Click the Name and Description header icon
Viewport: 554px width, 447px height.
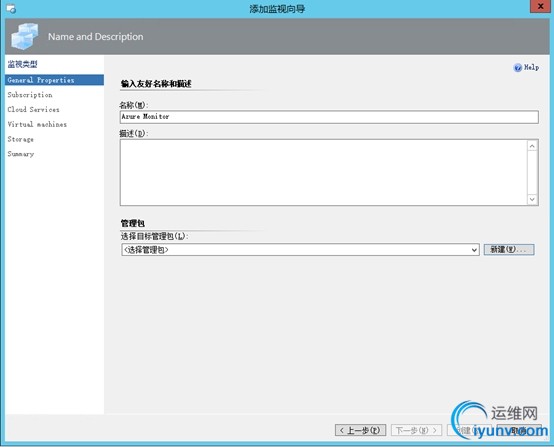(x=25, y=36)
